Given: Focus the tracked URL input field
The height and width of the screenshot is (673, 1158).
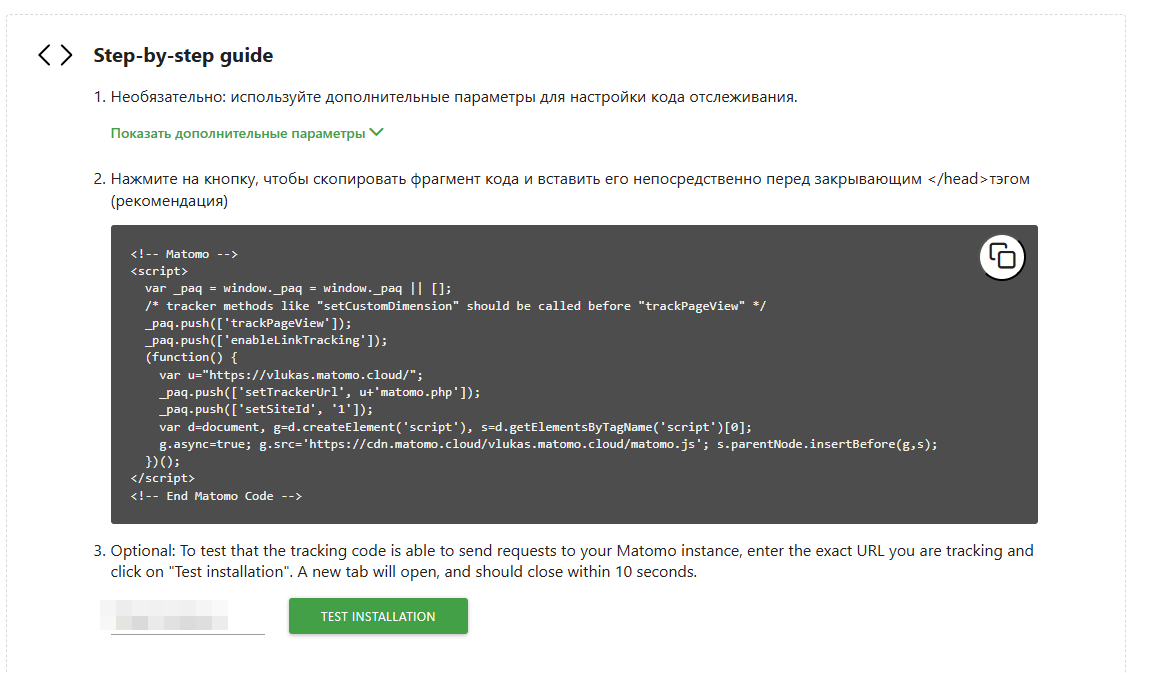Looking at the screenshot, I should point(187,616).
